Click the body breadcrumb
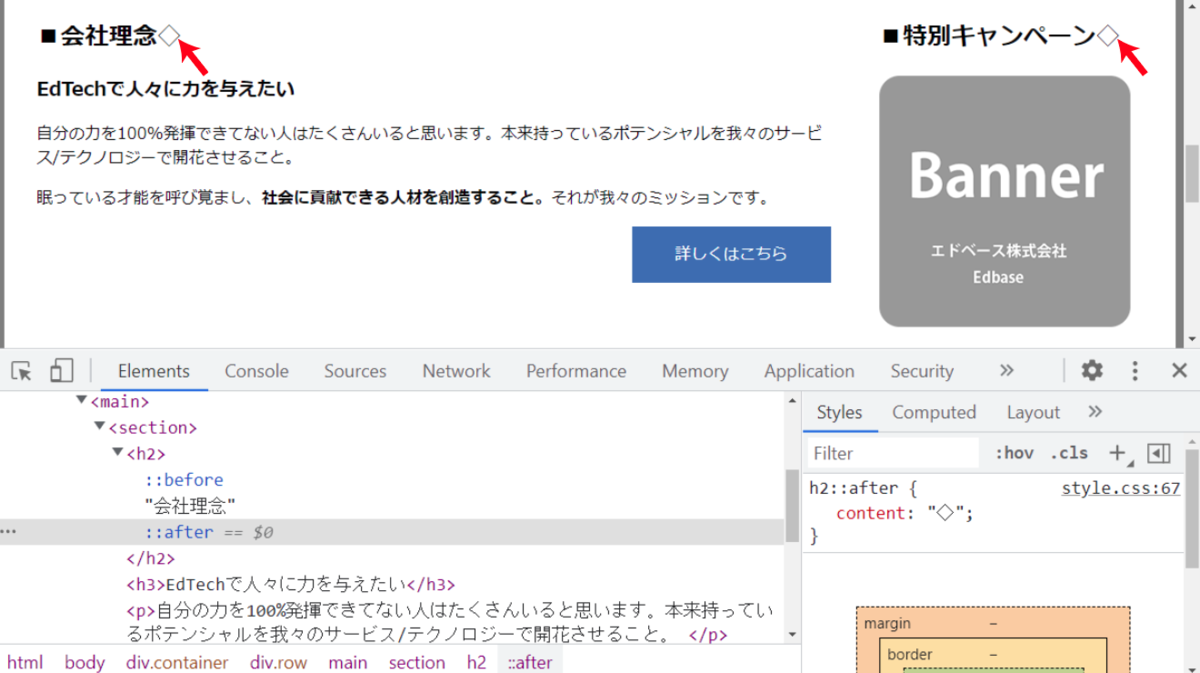Image resolution: width=1200 pixels, height=673 pixels. 85,662
